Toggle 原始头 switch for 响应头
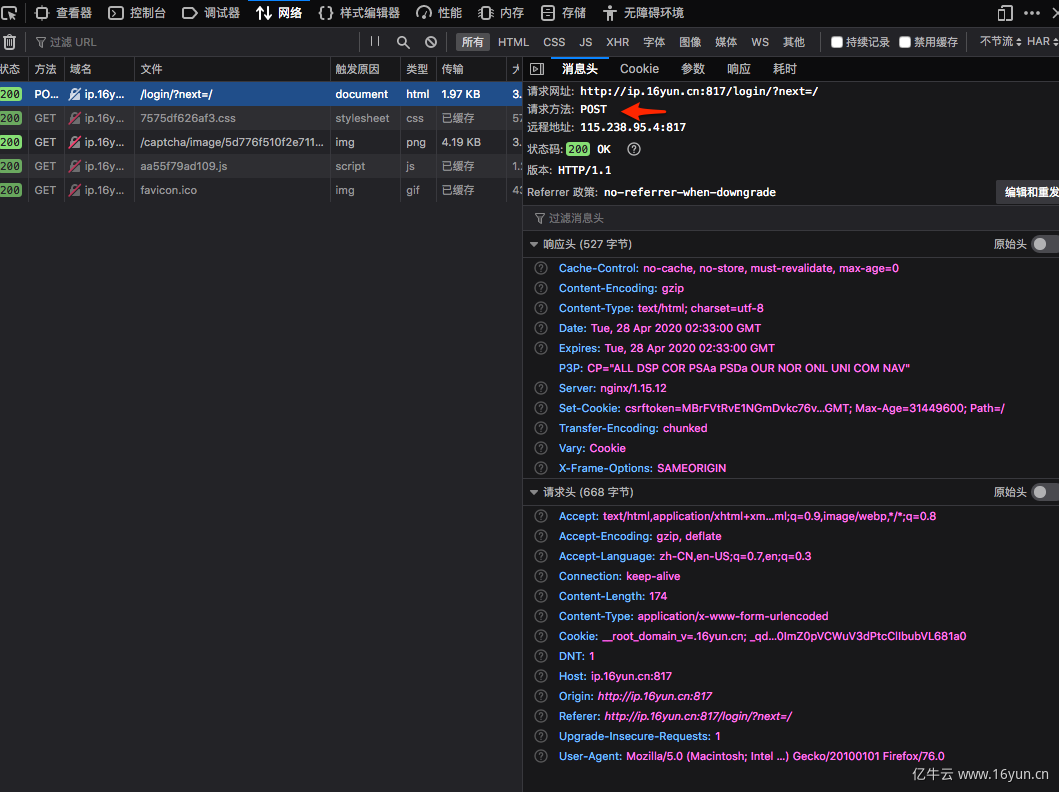 pyautogui.click(x=1044, y=244)
